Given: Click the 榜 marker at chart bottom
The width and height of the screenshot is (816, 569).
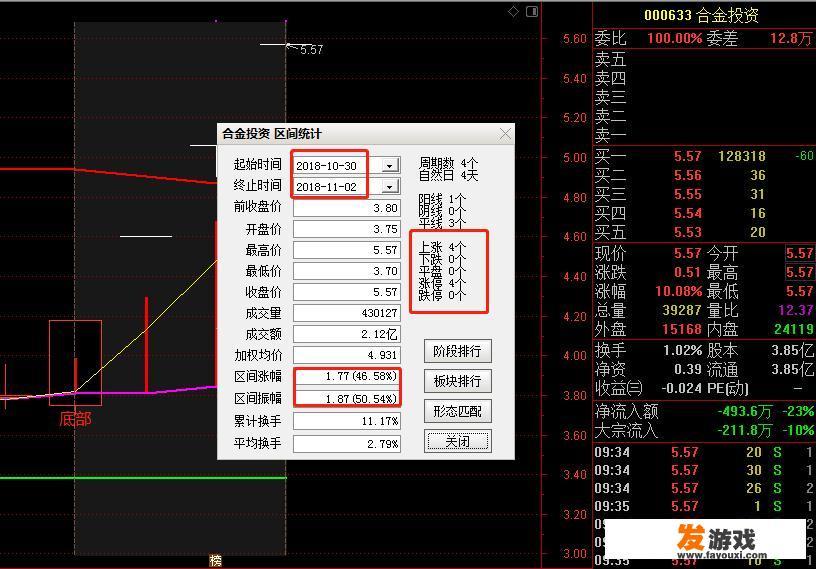Looking at the screenshot, I should pos(215,561).
